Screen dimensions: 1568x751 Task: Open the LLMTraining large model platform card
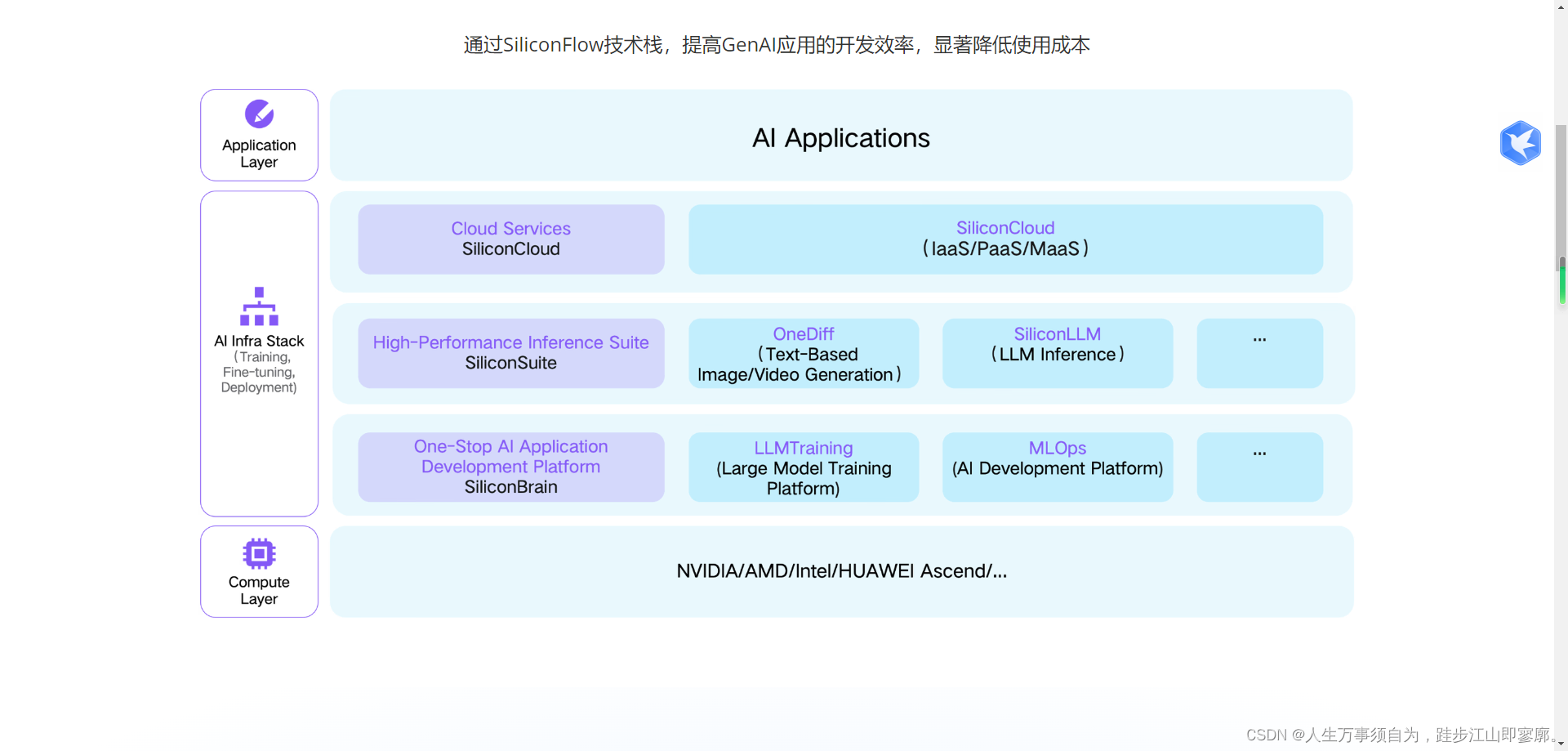[803, 467]
